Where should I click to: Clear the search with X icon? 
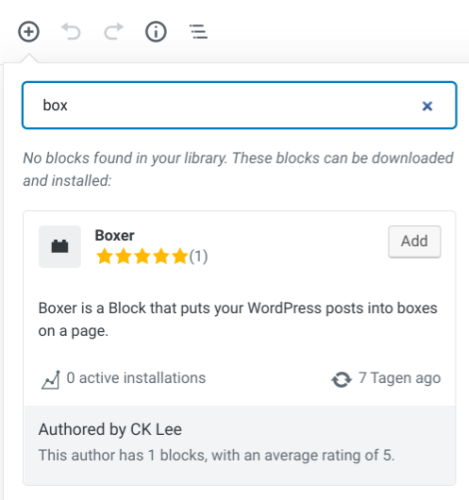427,106
